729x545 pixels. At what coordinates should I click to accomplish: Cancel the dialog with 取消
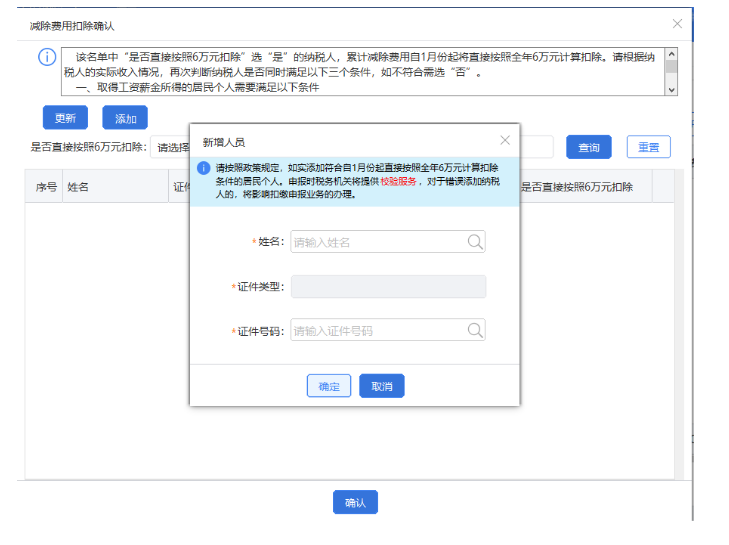(381, 386)
